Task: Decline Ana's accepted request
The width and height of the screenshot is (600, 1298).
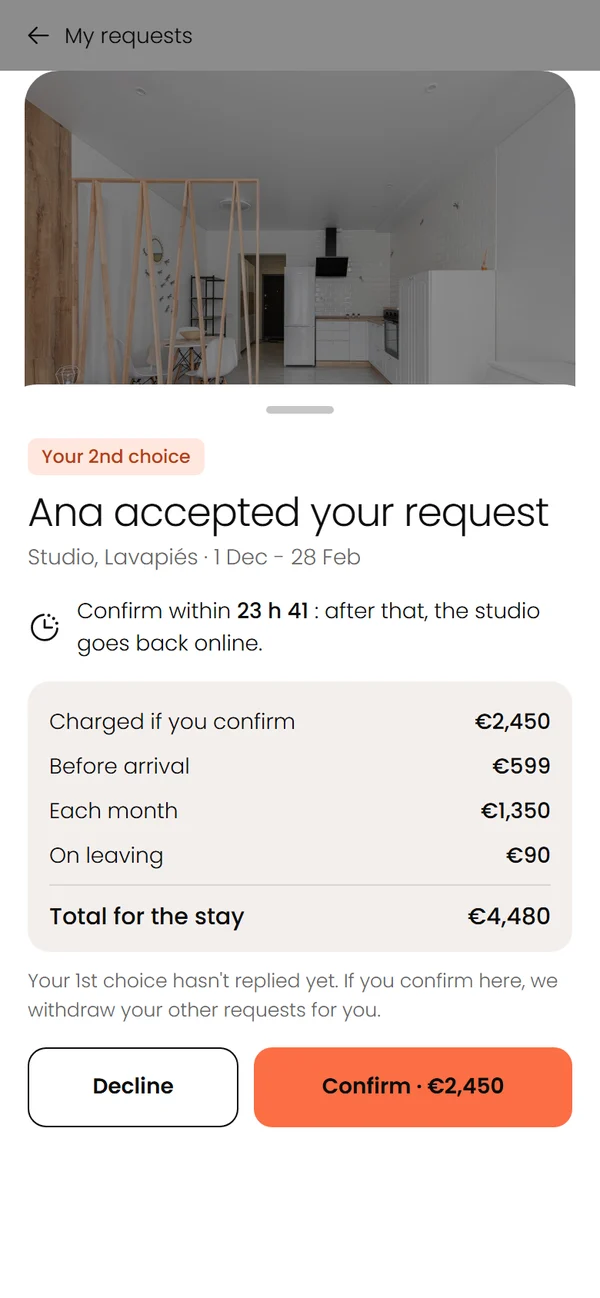Action: coord(133,1087)
